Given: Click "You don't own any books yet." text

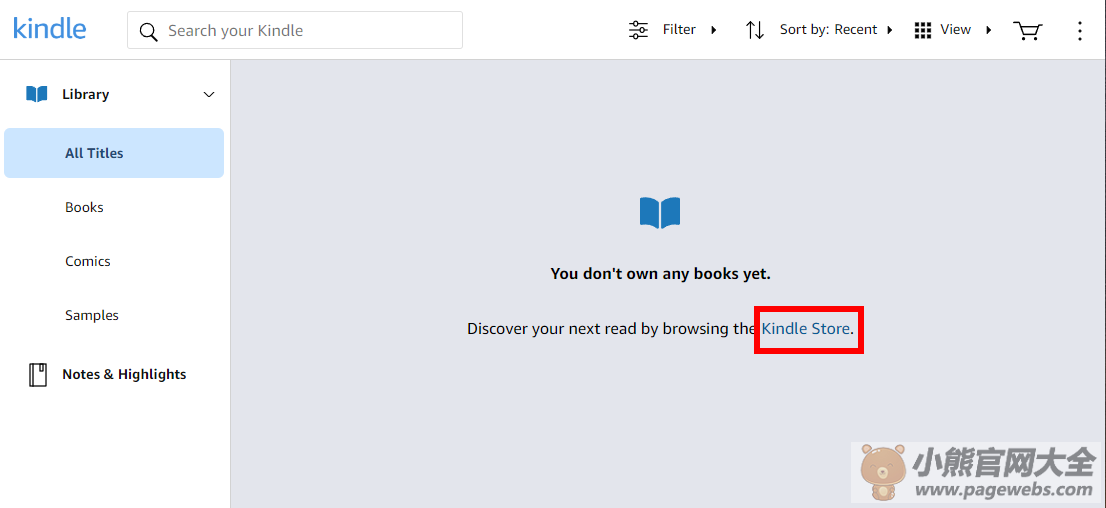Looking at the screenshot, I should (660, 274).
